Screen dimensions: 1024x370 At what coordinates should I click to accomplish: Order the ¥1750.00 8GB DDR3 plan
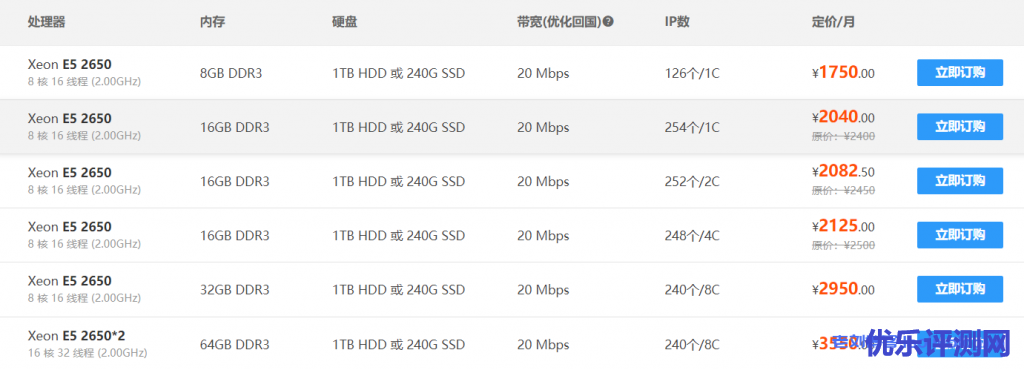(x=959, y=72)
